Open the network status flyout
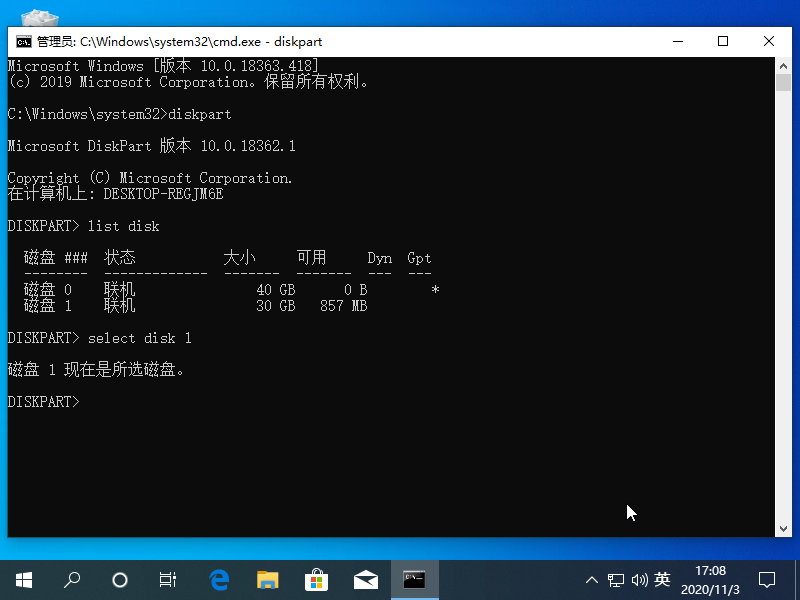The image size is (800, 600). click(x=616, y=580)
